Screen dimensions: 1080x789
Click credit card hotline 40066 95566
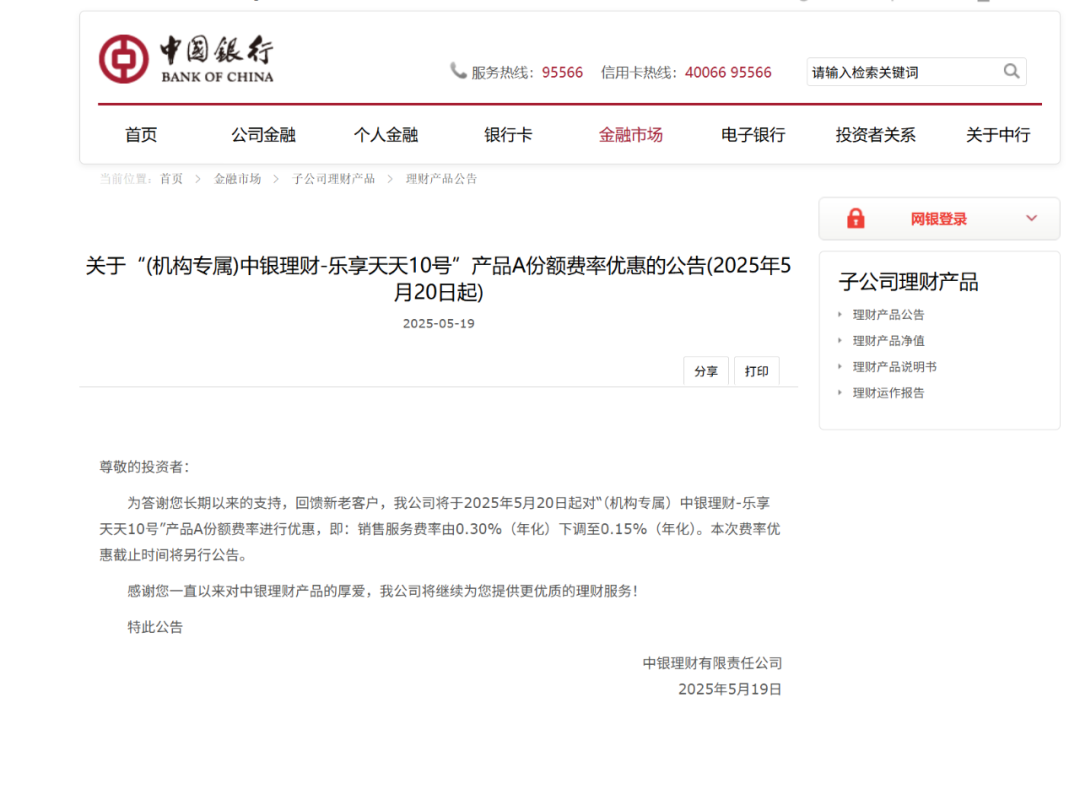pos(728,72)
